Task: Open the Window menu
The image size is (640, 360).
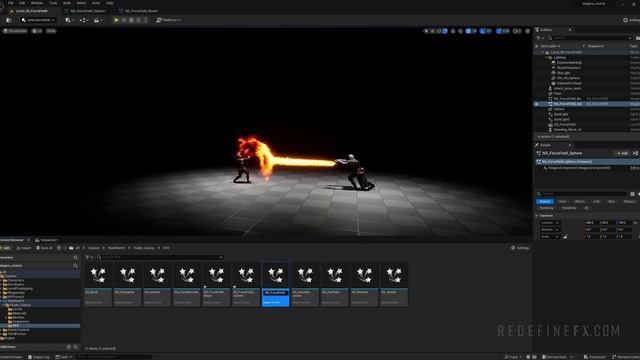Action: click(37, 3)
